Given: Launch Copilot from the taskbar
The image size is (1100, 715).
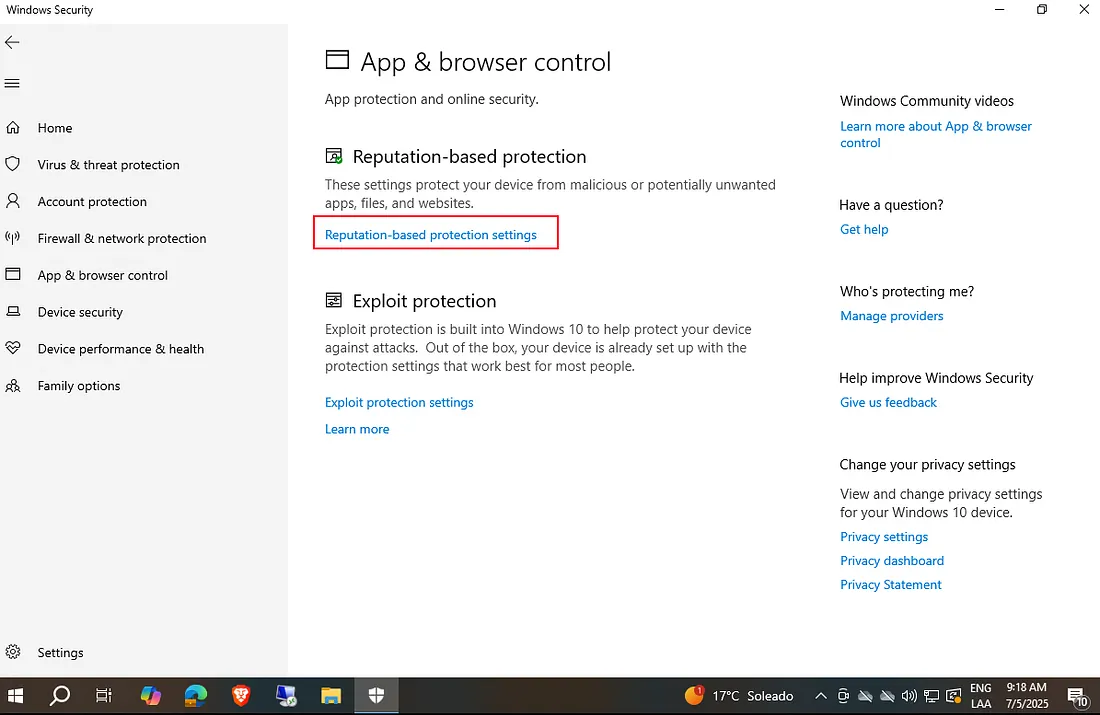Looking at the screenshot, I should (x=150, y=696).
